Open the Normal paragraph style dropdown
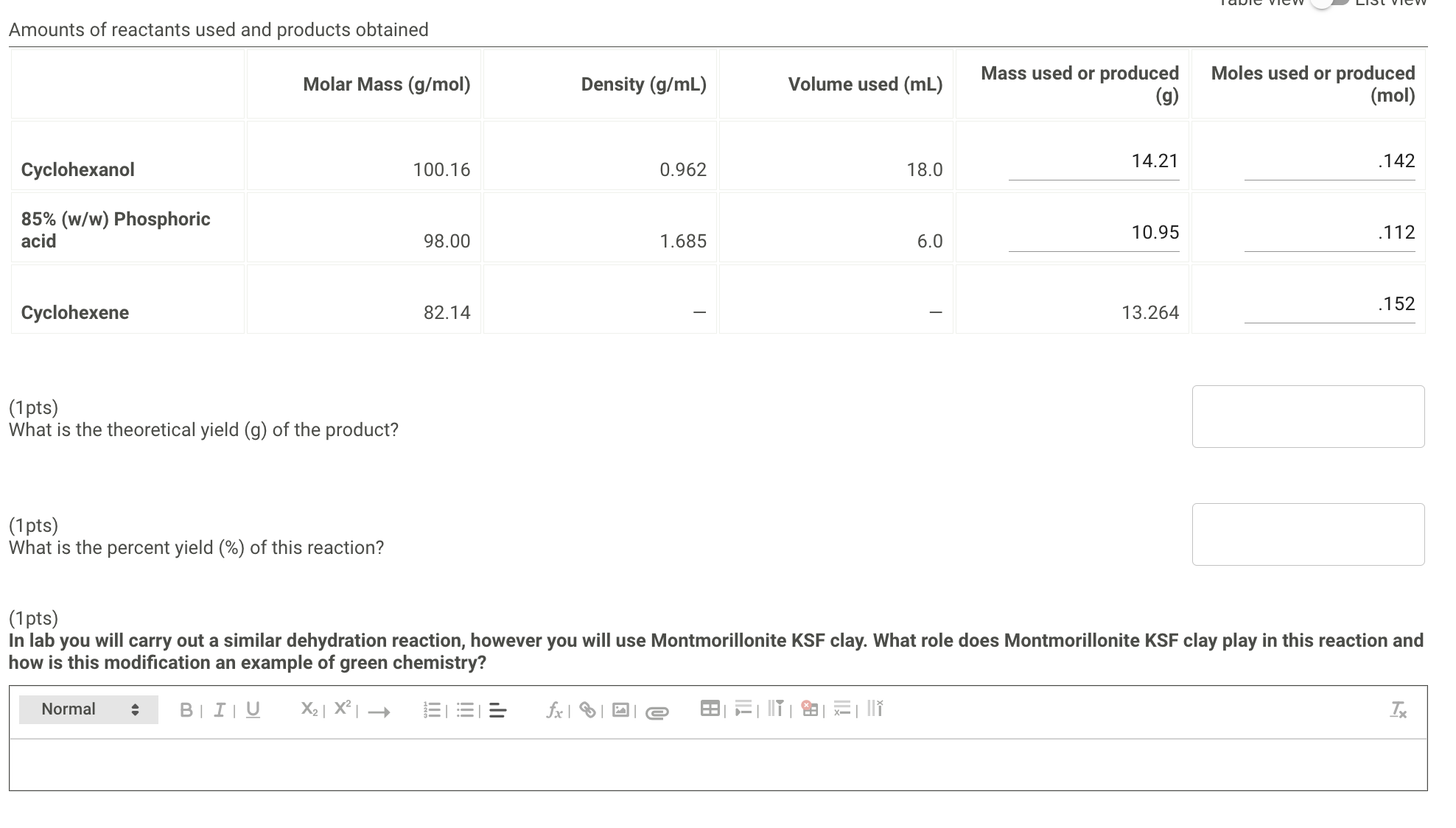The image size is (1456, 828). click(x=88, y=709)
